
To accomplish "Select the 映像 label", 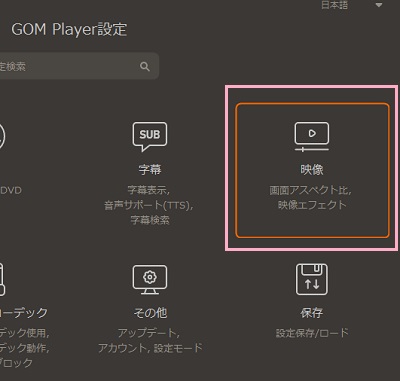I will coord(312,170).
